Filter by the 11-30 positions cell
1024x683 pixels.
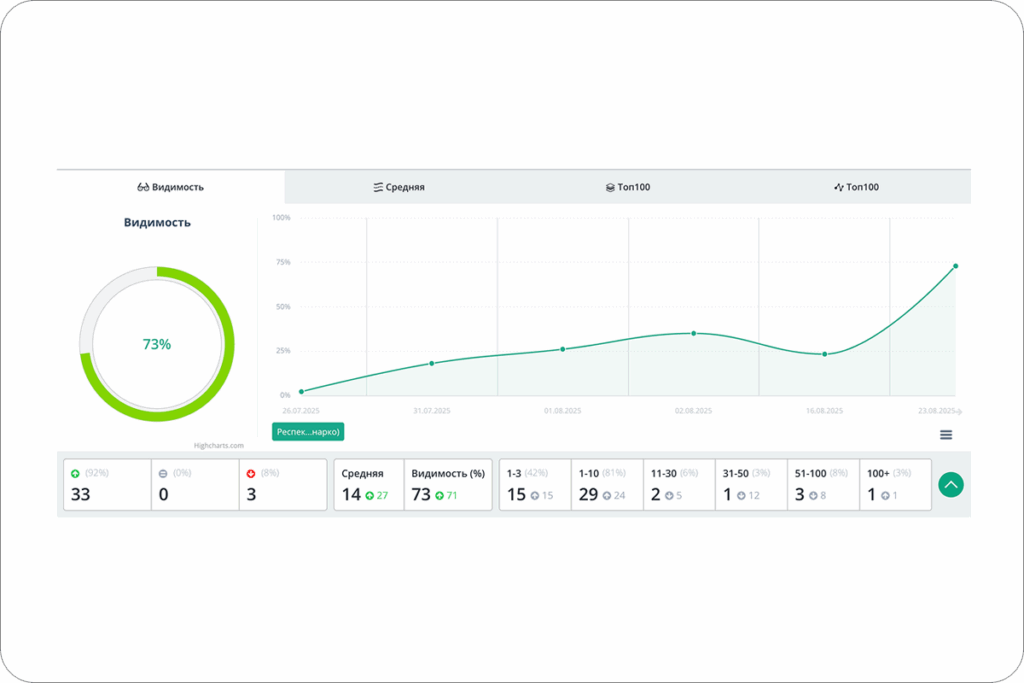tap(679, 484)
